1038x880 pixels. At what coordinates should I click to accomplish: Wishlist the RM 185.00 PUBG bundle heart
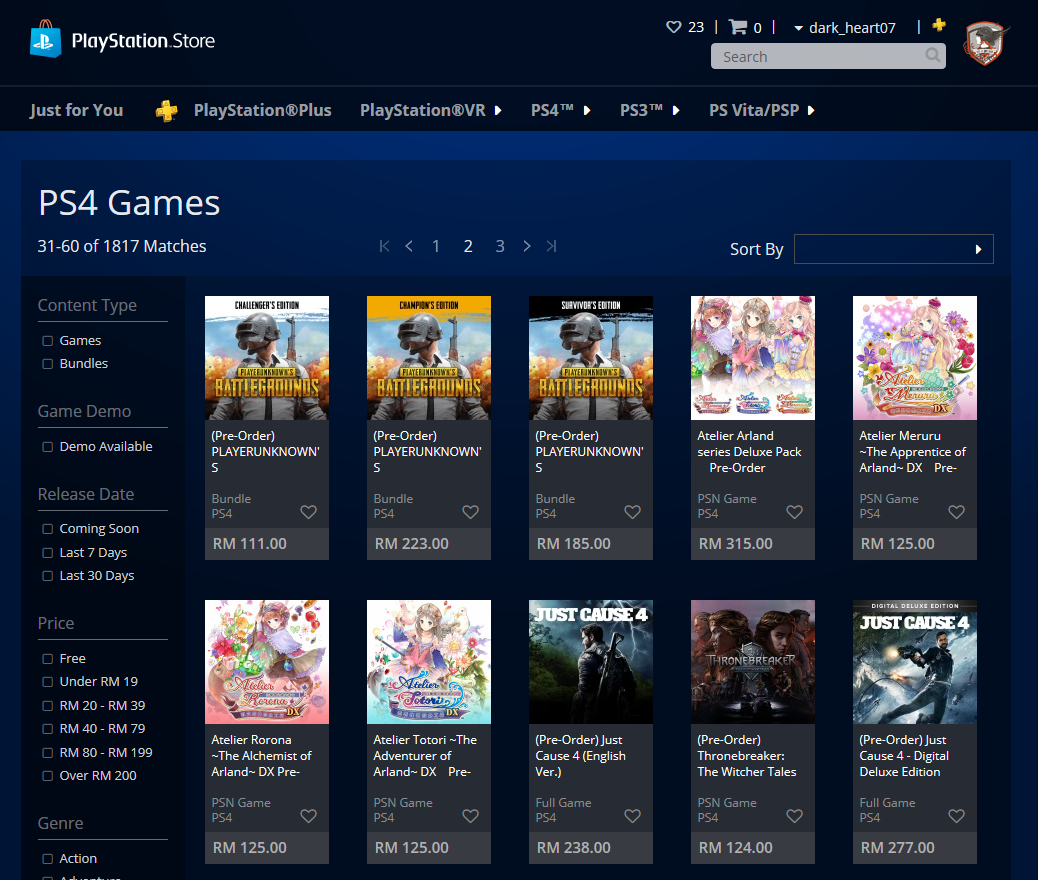pos(633,512)
